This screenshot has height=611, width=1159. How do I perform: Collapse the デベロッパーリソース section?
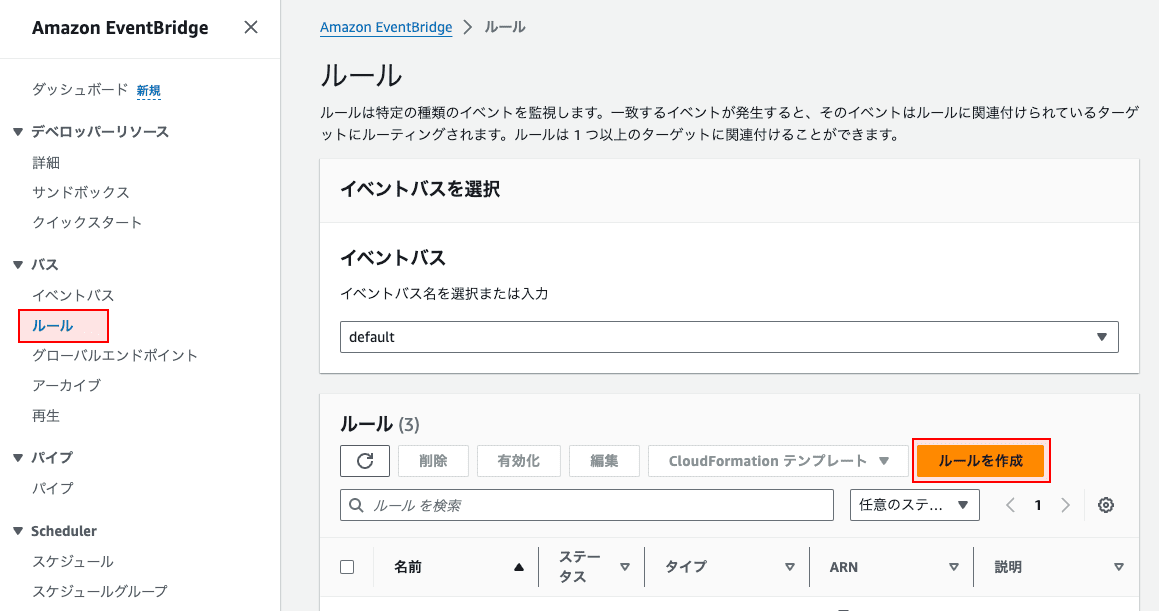(x=18, y=132)
